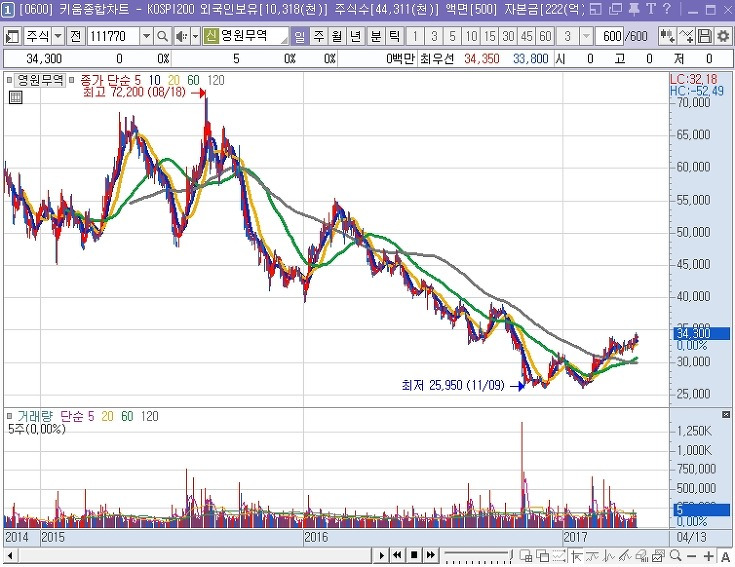The width and height of the screenshot is (735, 567).
Task: Open the 주식 market type dropdown
Action: tap(58, 36)
